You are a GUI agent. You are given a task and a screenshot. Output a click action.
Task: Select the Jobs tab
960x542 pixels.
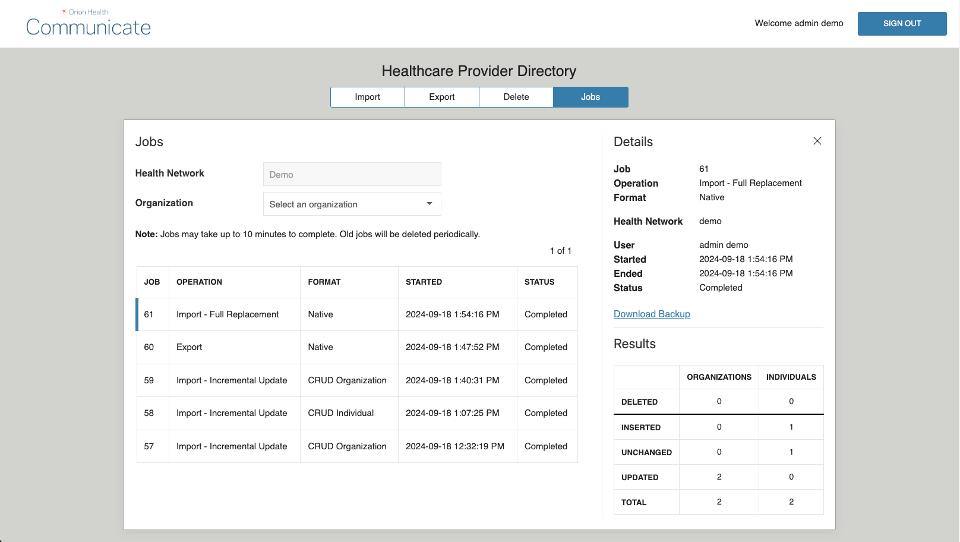[590, 97]
